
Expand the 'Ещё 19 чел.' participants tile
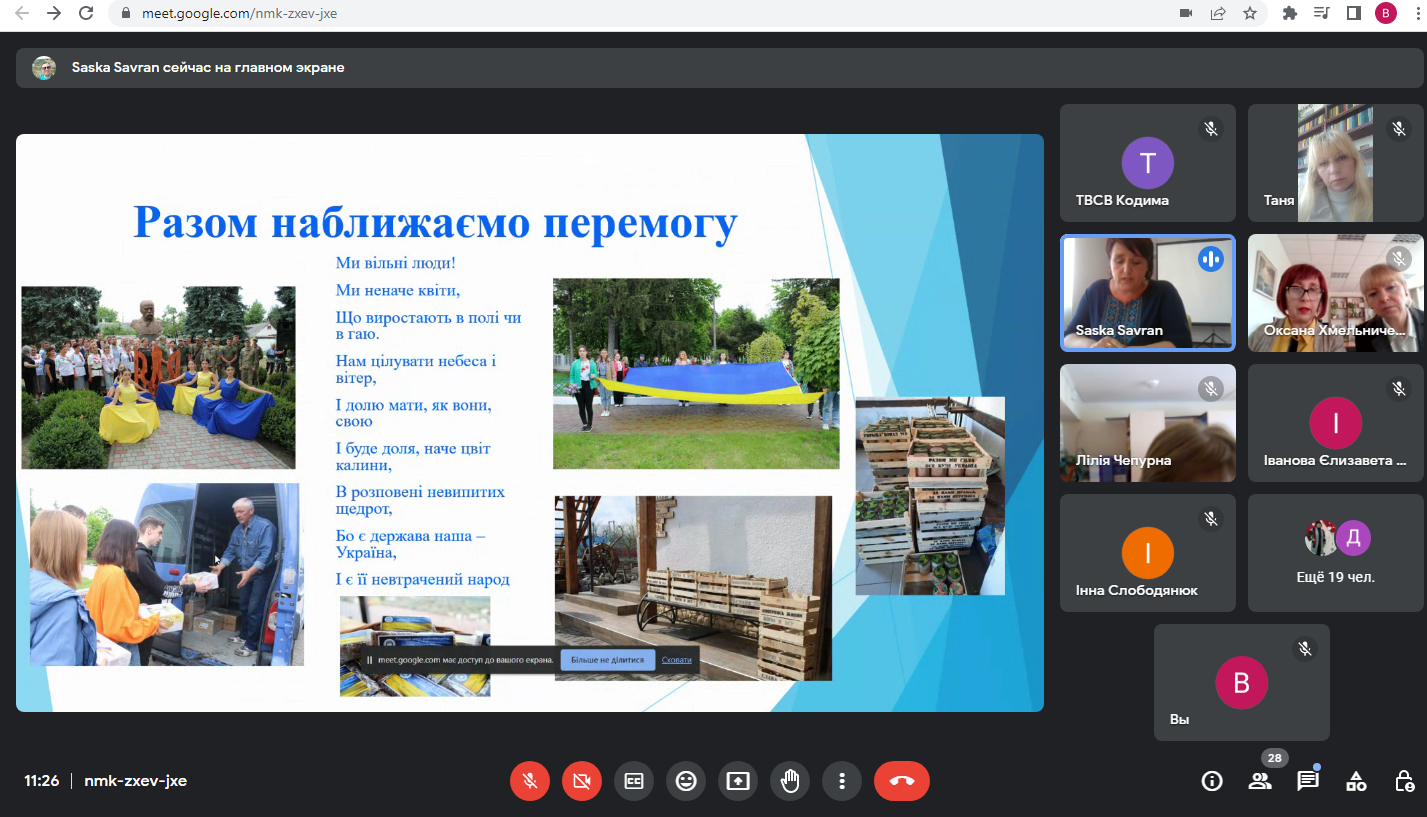[x=1335, y=552]
